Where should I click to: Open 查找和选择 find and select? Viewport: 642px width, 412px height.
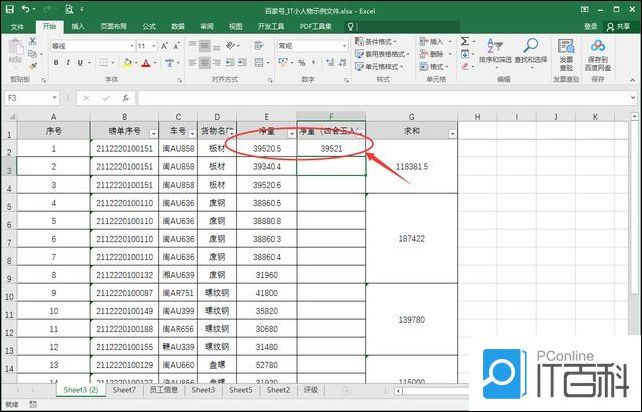tap(531, 54)
